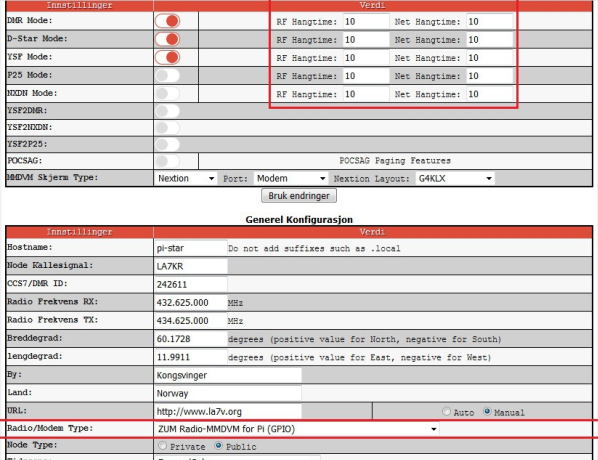Click the Bruk endringer button
Image resolution: width=598 pixels, height=460 pixels.
299,196
